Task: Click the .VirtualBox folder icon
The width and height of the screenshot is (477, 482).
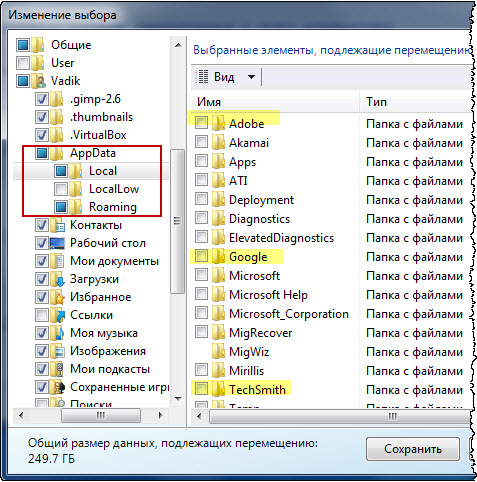Action: tap(57, 135)
